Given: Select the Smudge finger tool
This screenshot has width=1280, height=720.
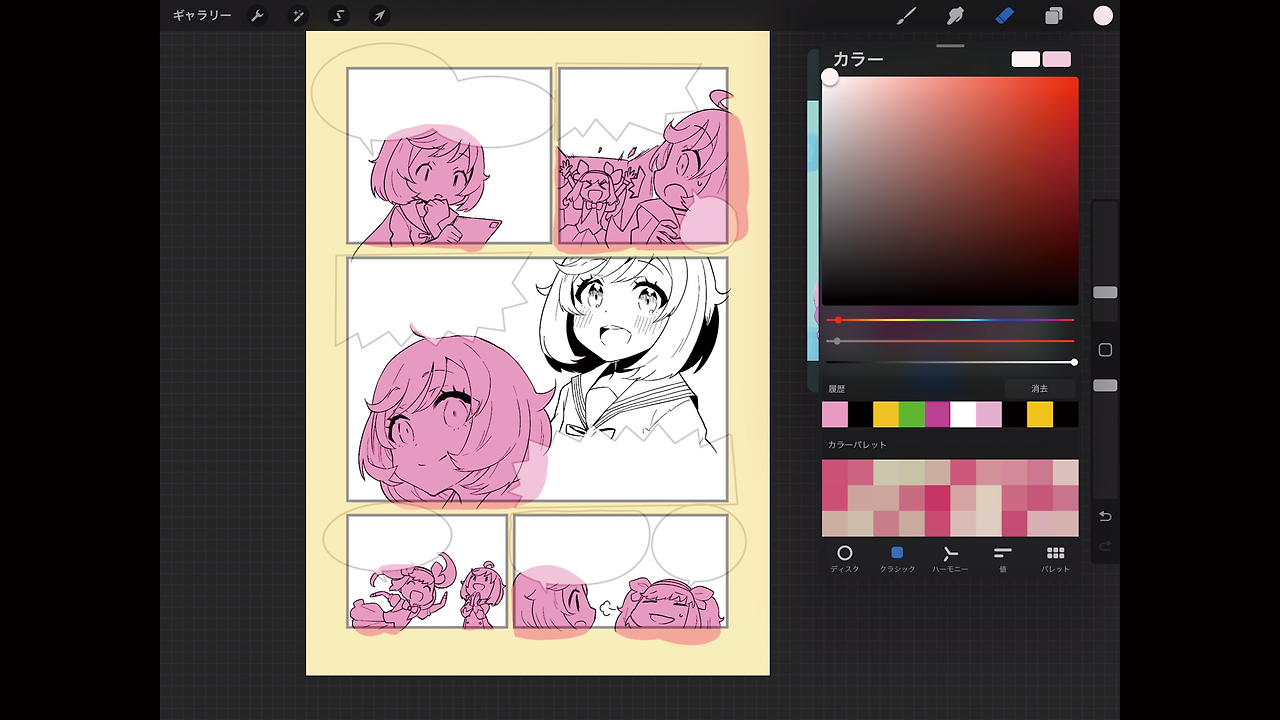Looking at the screenshot, I should tap(955, 16).
